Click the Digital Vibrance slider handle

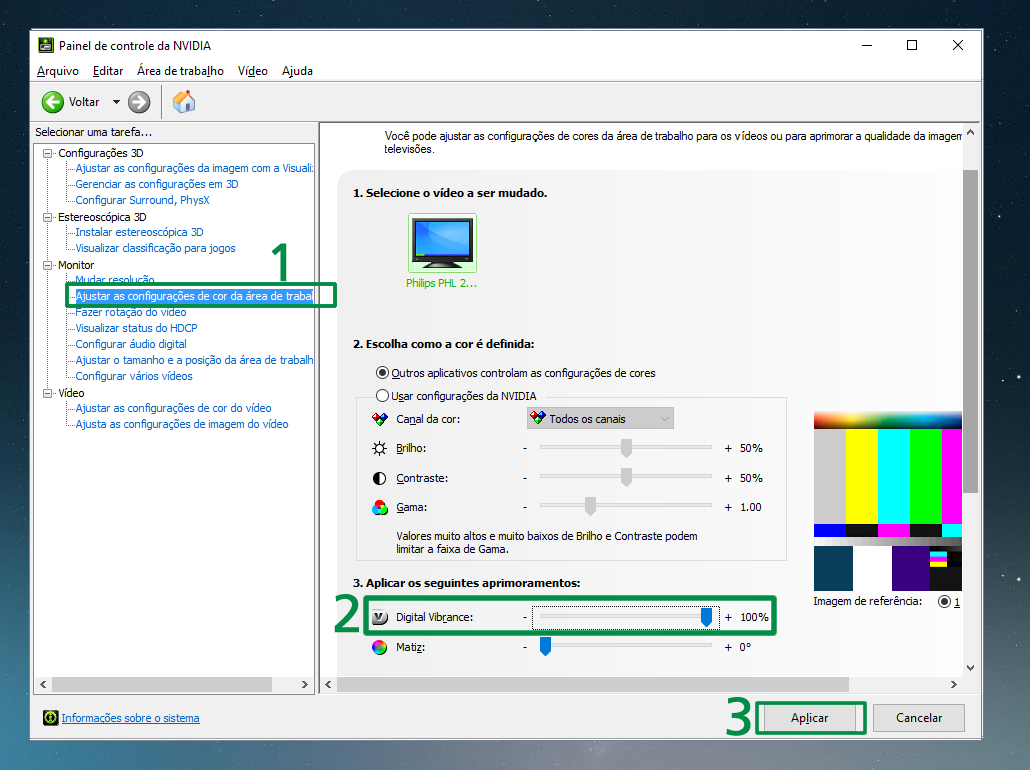pos(706,617)
